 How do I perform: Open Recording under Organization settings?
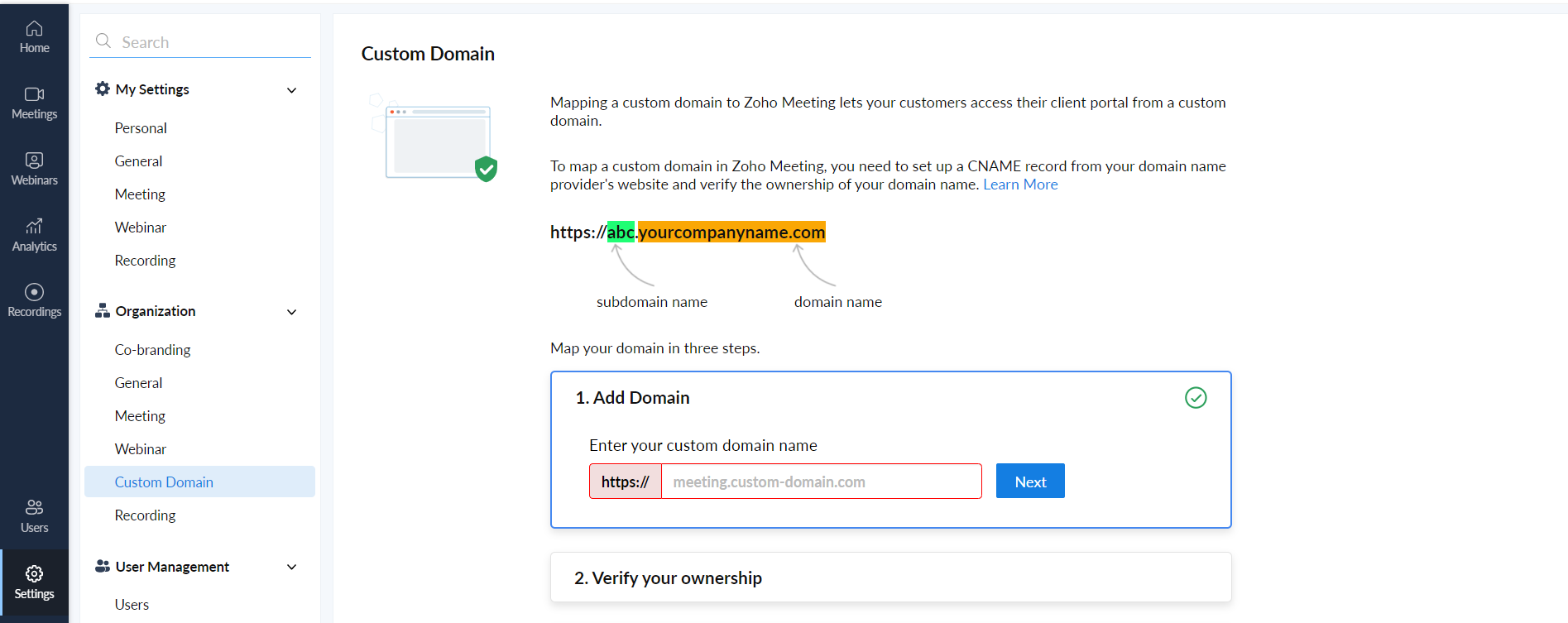pos(145,515)
